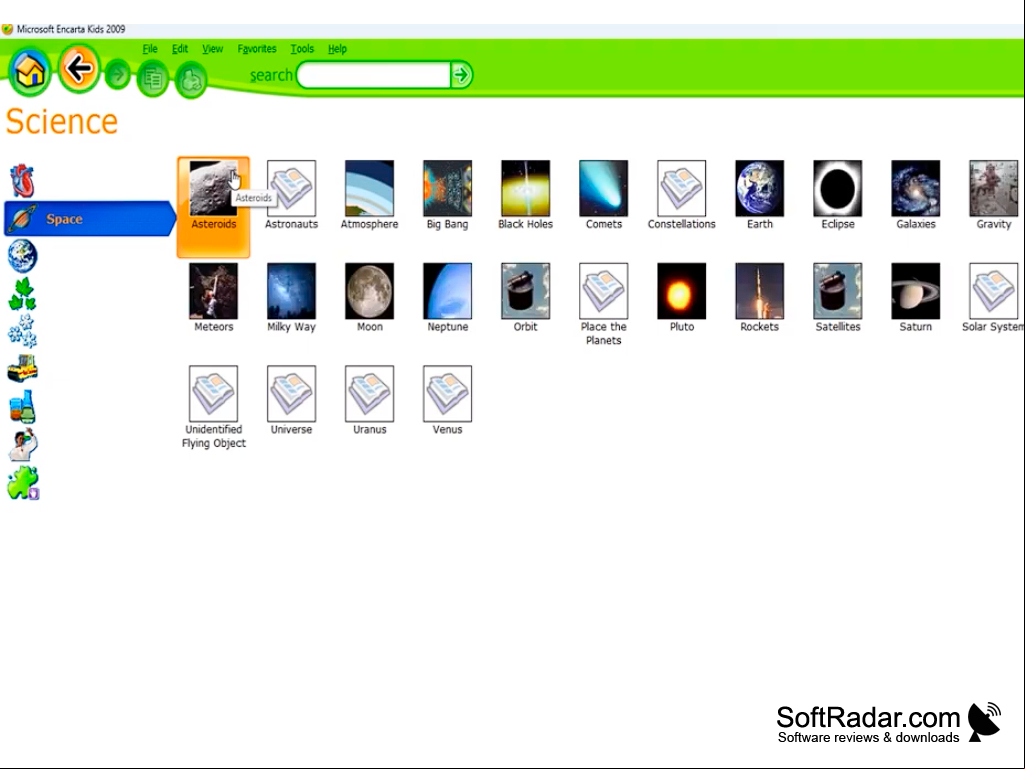Open the Eclipse article
The width and height of the screenshot is (1025, 769).
point(837,195)
